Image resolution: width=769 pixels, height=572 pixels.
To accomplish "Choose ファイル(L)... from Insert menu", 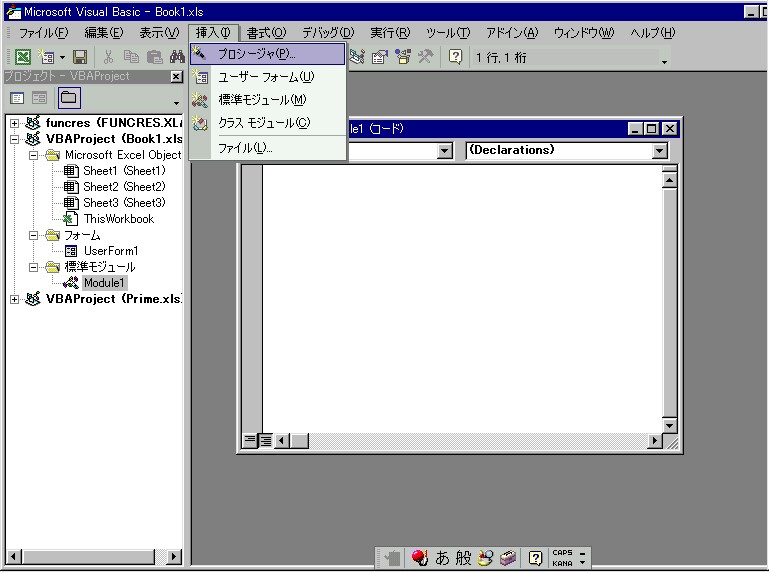I will click(x=268, y=148).
